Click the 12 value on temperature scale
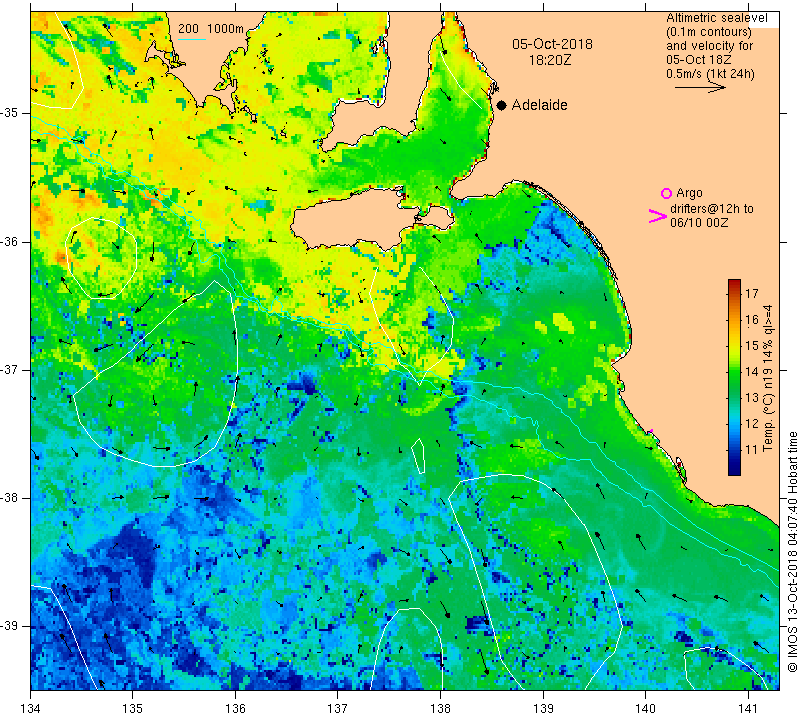800x720 pixels. click(x=752, y=424)
